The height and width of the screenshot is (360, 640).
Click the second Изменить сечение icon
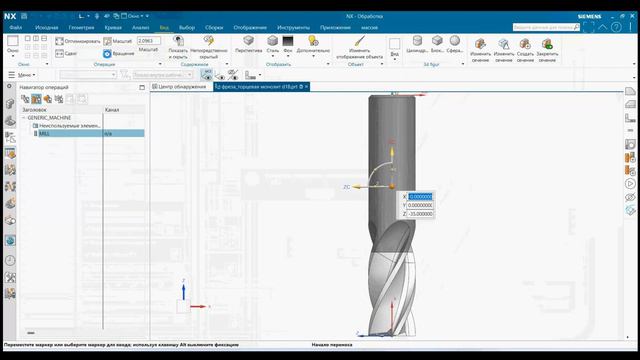(x=504, y=44)
